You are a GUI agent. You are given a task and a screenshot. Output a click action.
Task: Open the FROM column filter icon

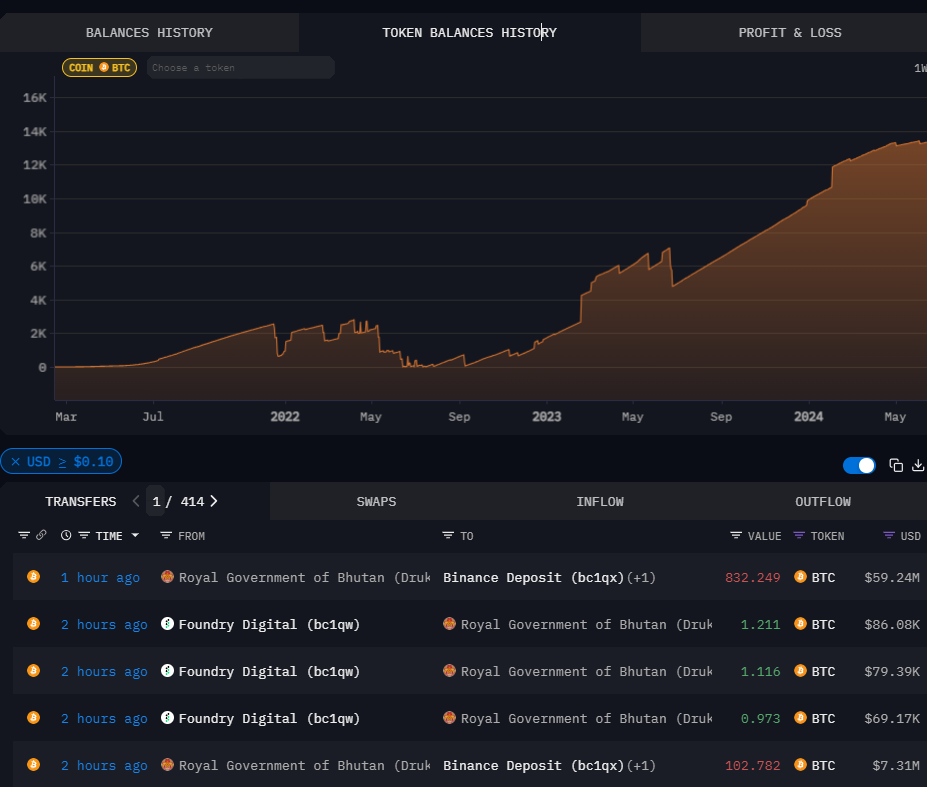(x=166, y=536)
